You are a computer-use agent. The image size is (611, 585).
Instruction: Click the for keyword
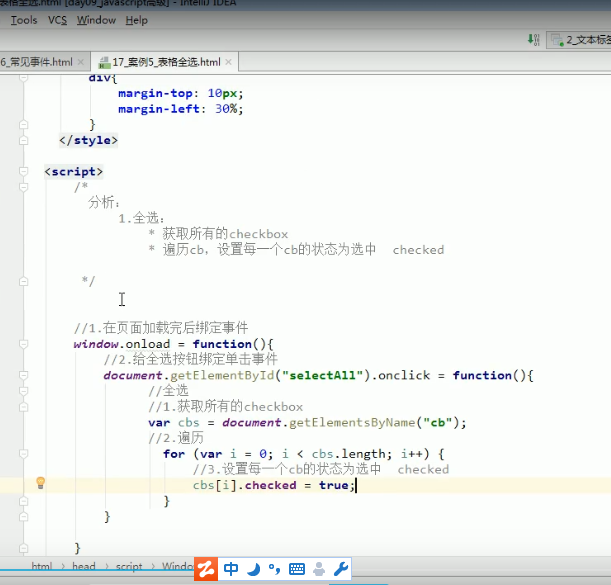click(x=174, y=454)
